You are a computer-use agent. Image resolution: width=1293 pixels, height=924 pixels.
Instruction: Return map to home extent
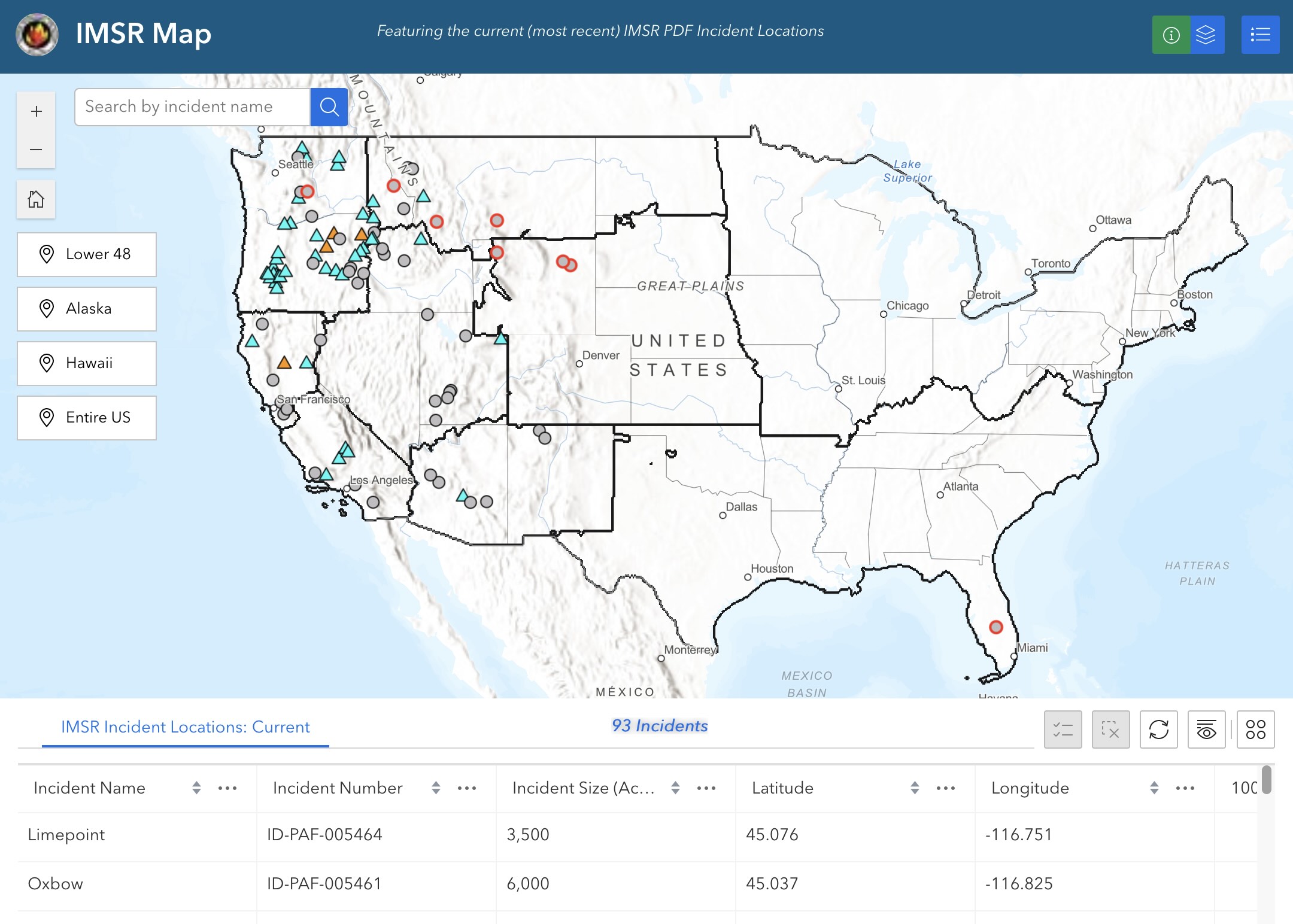[x=37, y=199]
